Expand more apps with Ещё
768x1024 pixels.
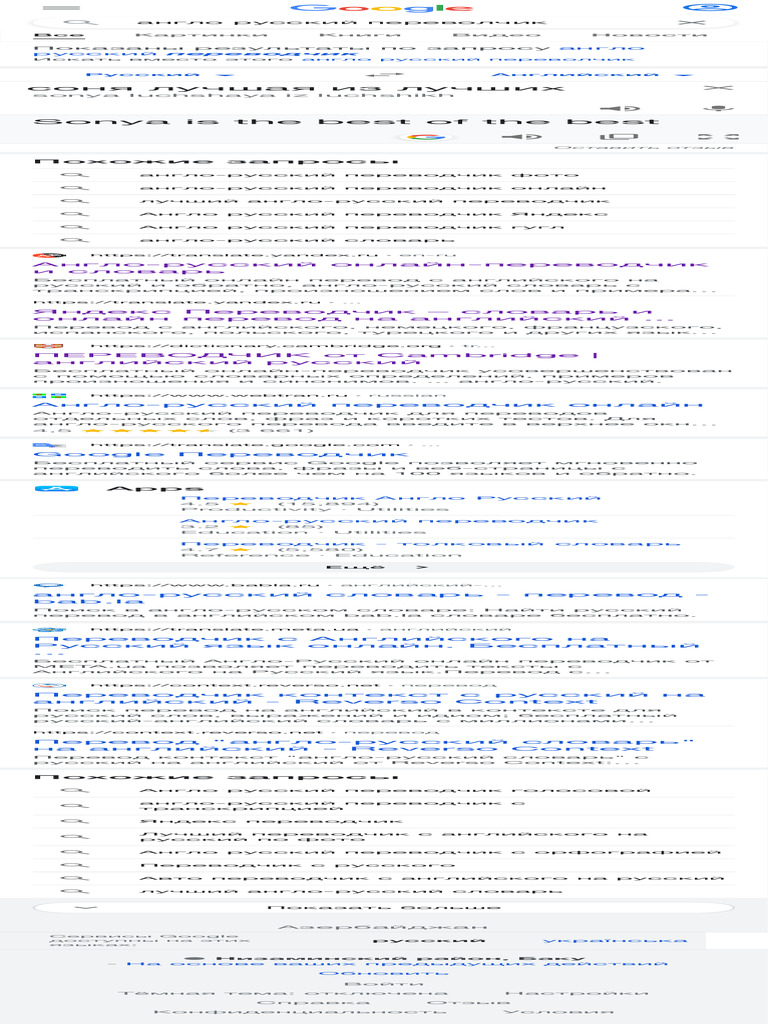(x=384, y=567)
